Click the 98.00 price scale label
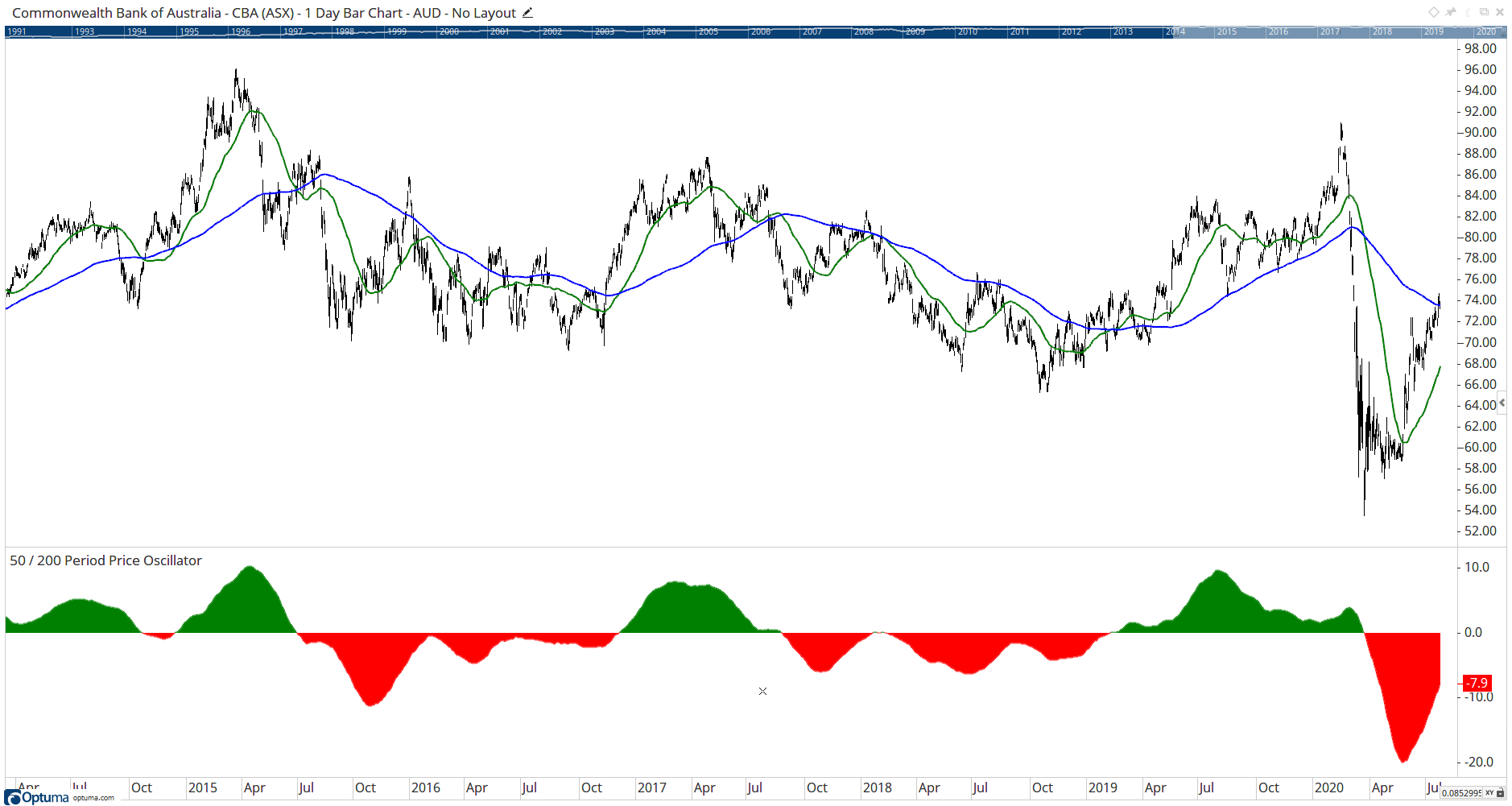The height and width of the screenshot is (806, 1512). click(1480, 48)
